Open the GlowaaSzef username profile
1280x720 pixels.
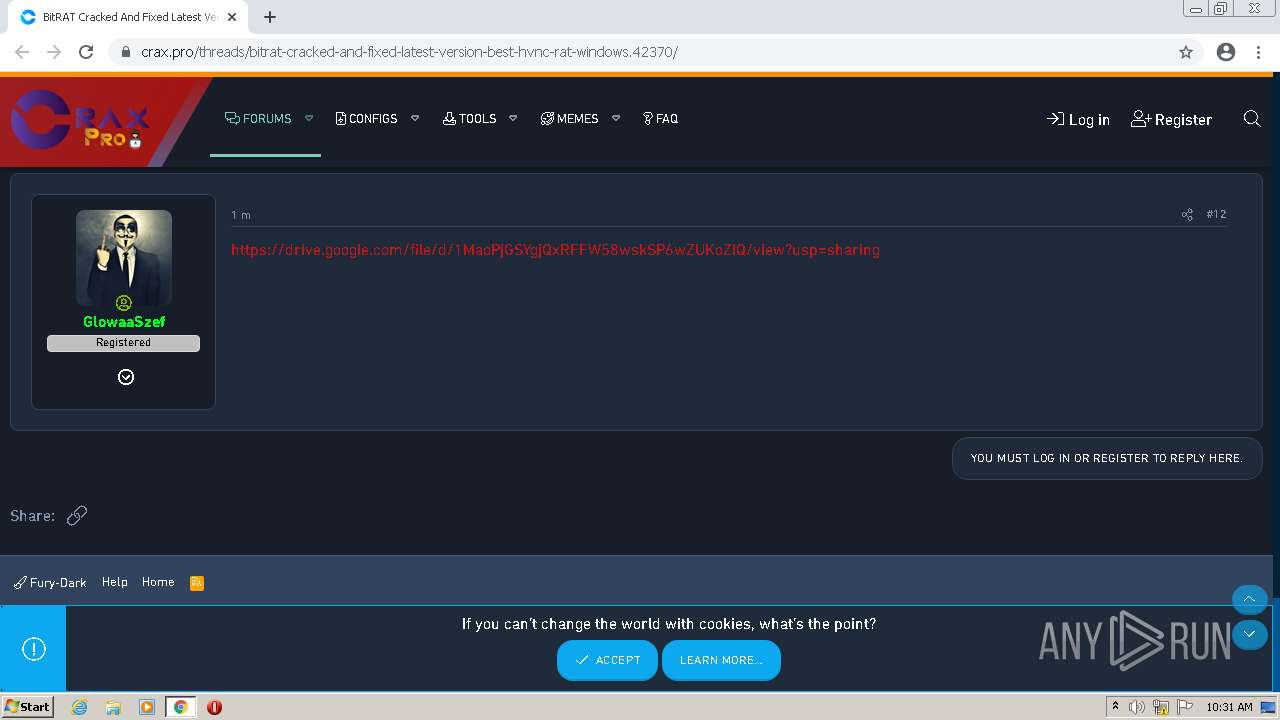click(124, 321)
